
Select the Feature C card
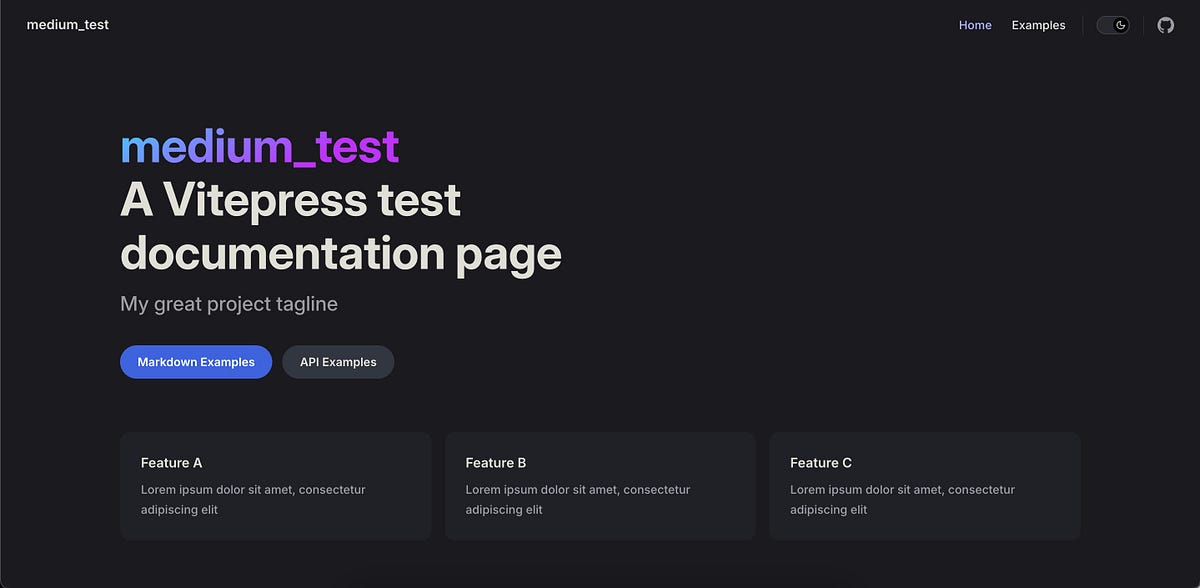pyautogui.click(x=924, y=486)
